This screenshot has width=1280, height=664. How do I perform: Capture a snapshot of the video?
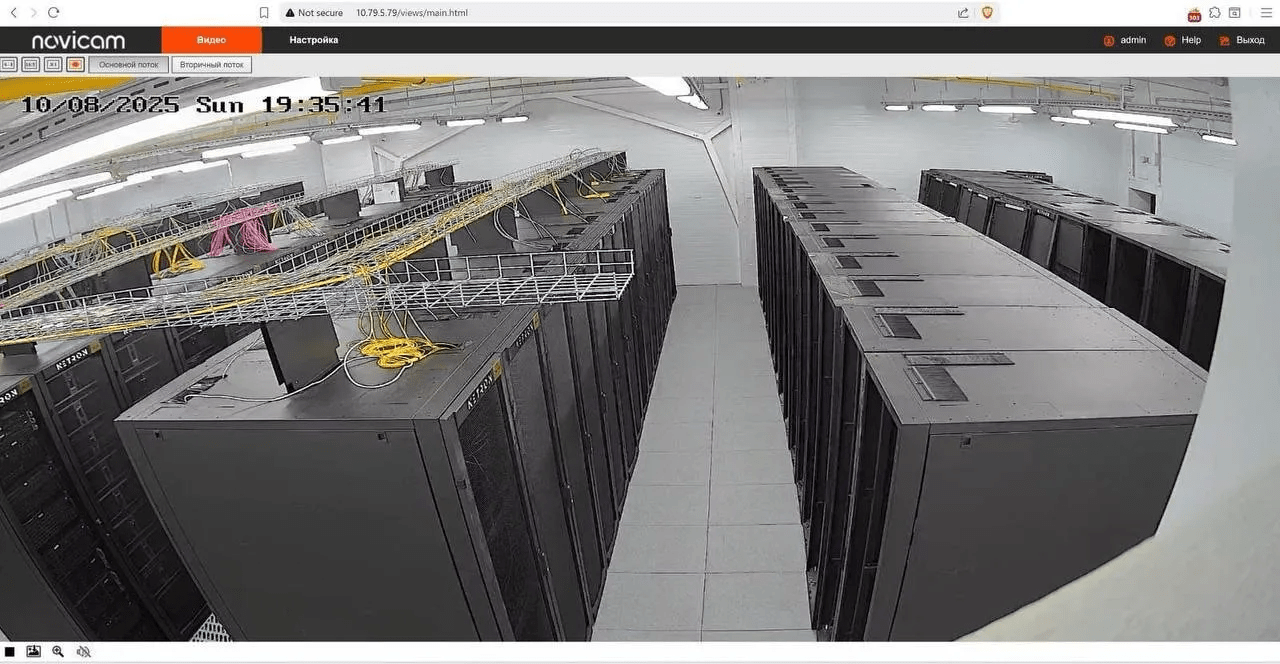click(x=34, y=652)
